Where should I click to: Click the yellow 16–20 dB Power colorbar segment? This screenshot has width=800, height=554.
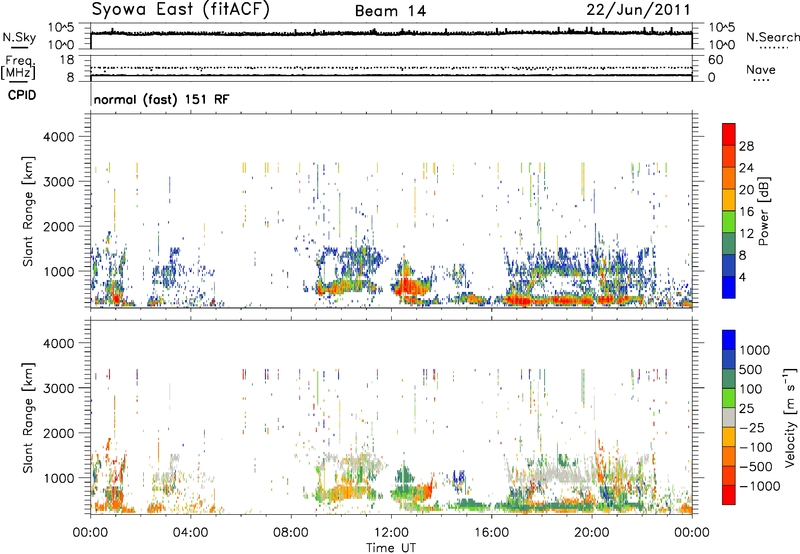(x=729, y=200)
